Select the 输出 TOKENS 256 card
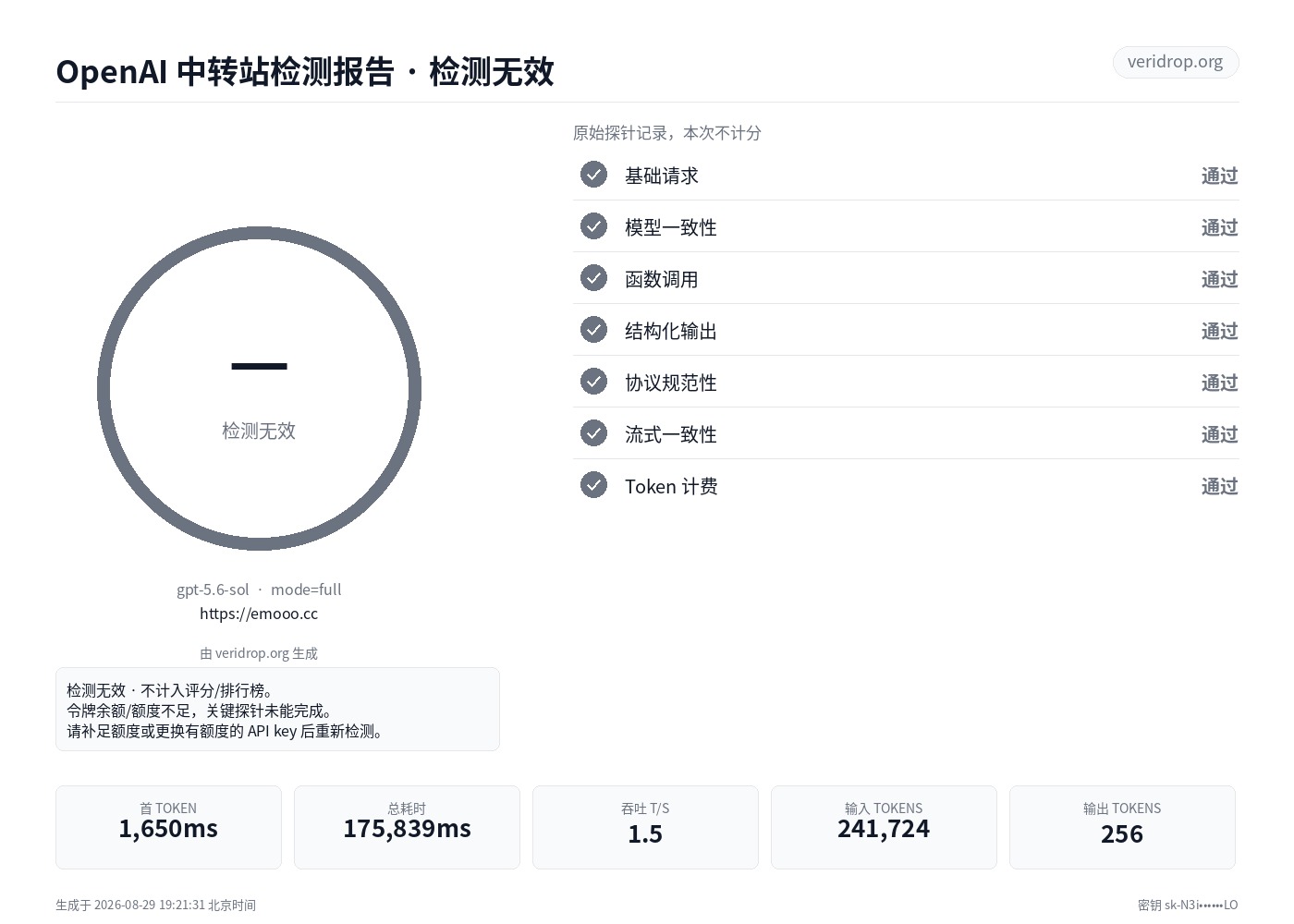1294x924 pixels. 1122,827
